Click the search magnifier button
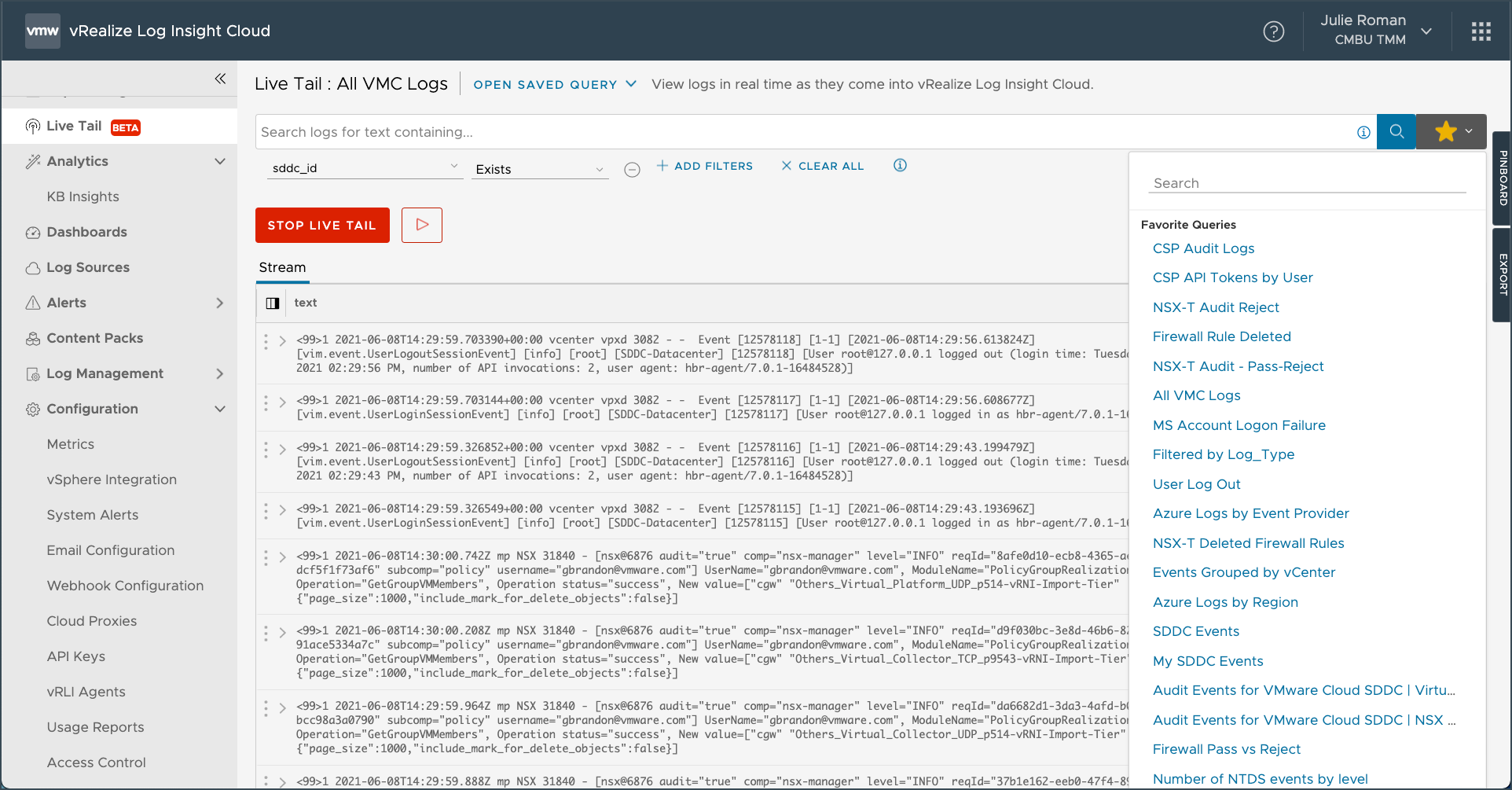Image resolution: width=1512 pixels, height=790 pixels. (1396, 132)
